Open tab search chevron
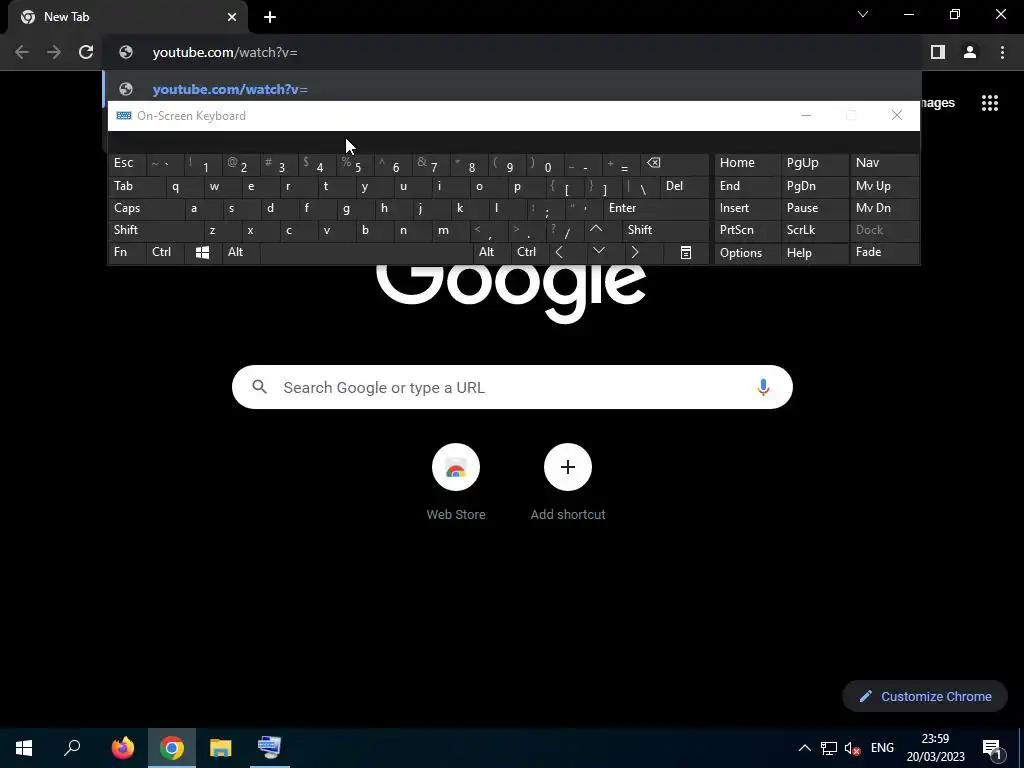This screenshot has width=1024, height=768. (863, 14)
